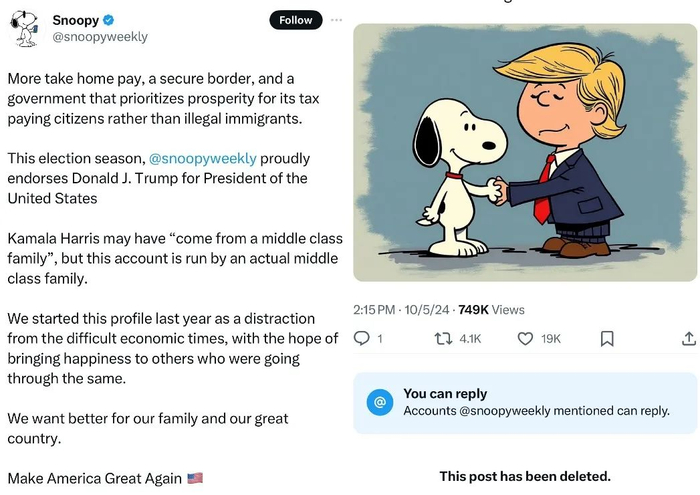
Task: Click the Snoopy display name
Action: [74, 20]
